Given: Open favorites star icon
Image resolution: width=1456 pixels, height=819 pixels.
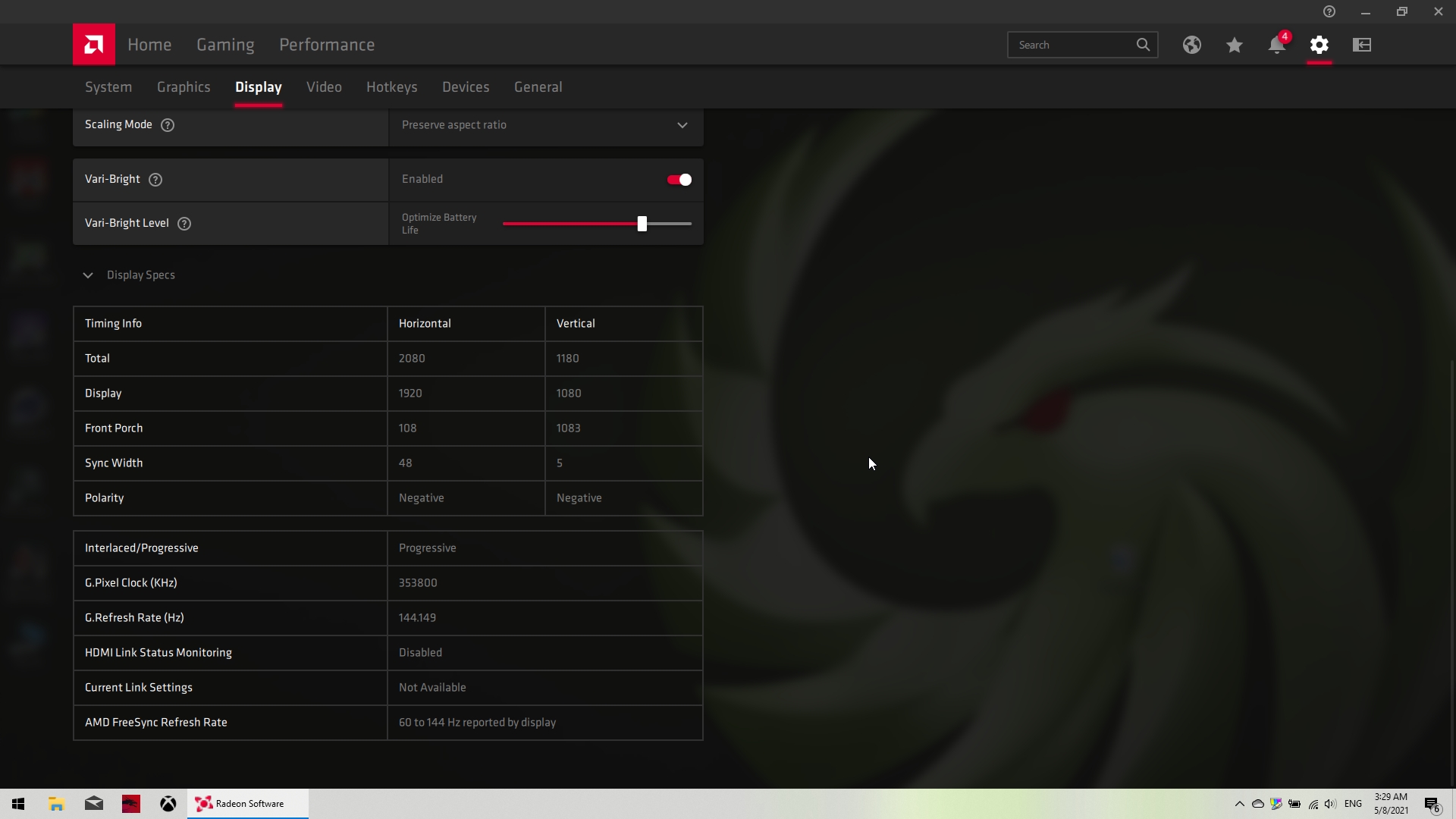Looking at the screenshot, I should [x=1235, y=45].
